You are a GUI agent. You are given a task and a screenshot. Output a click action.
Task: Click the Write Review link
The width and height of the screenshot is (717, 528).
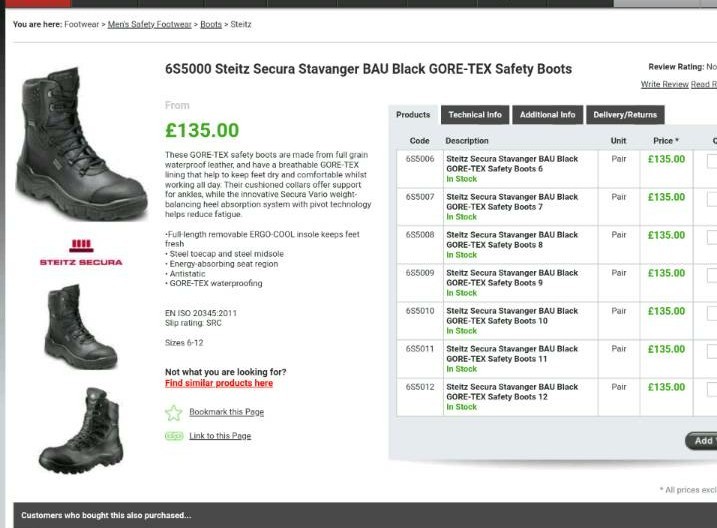664,84
